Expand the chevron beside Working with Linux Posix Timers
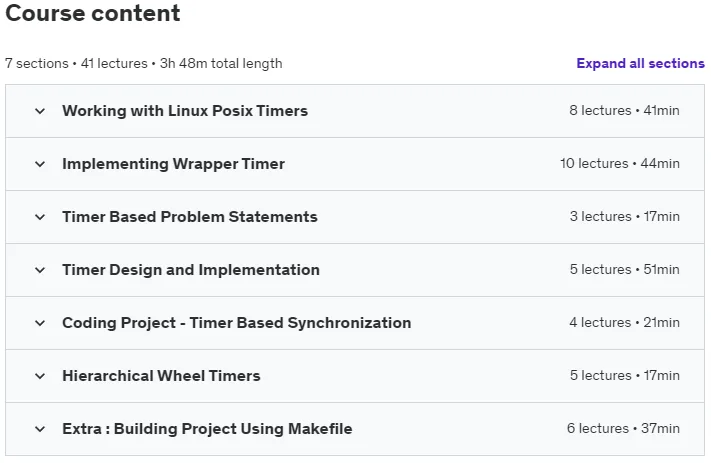The width and height of the screenshot is (711, 463). click(40, 111)
